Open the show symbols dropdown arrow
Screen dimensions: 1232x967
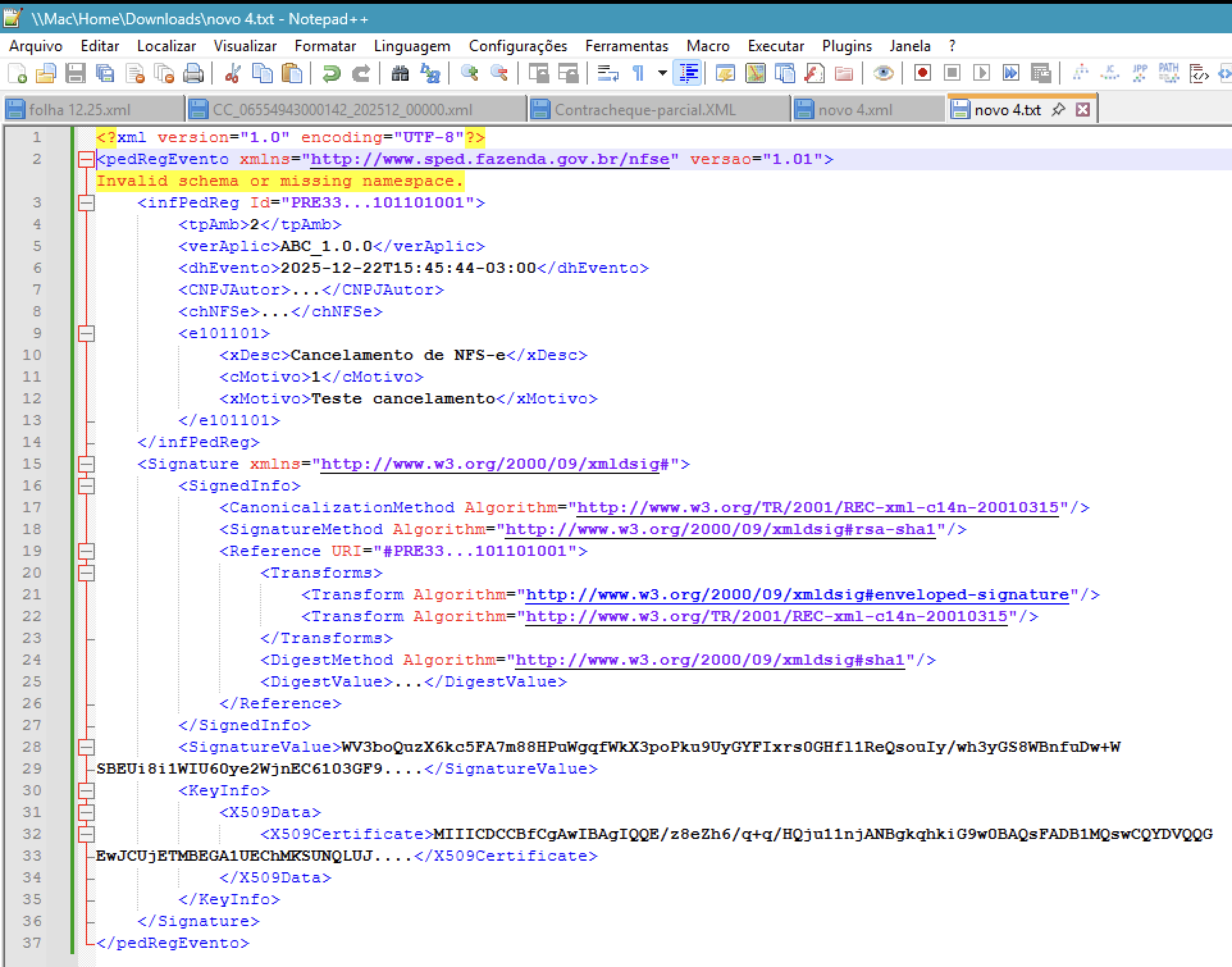point(662,74)
